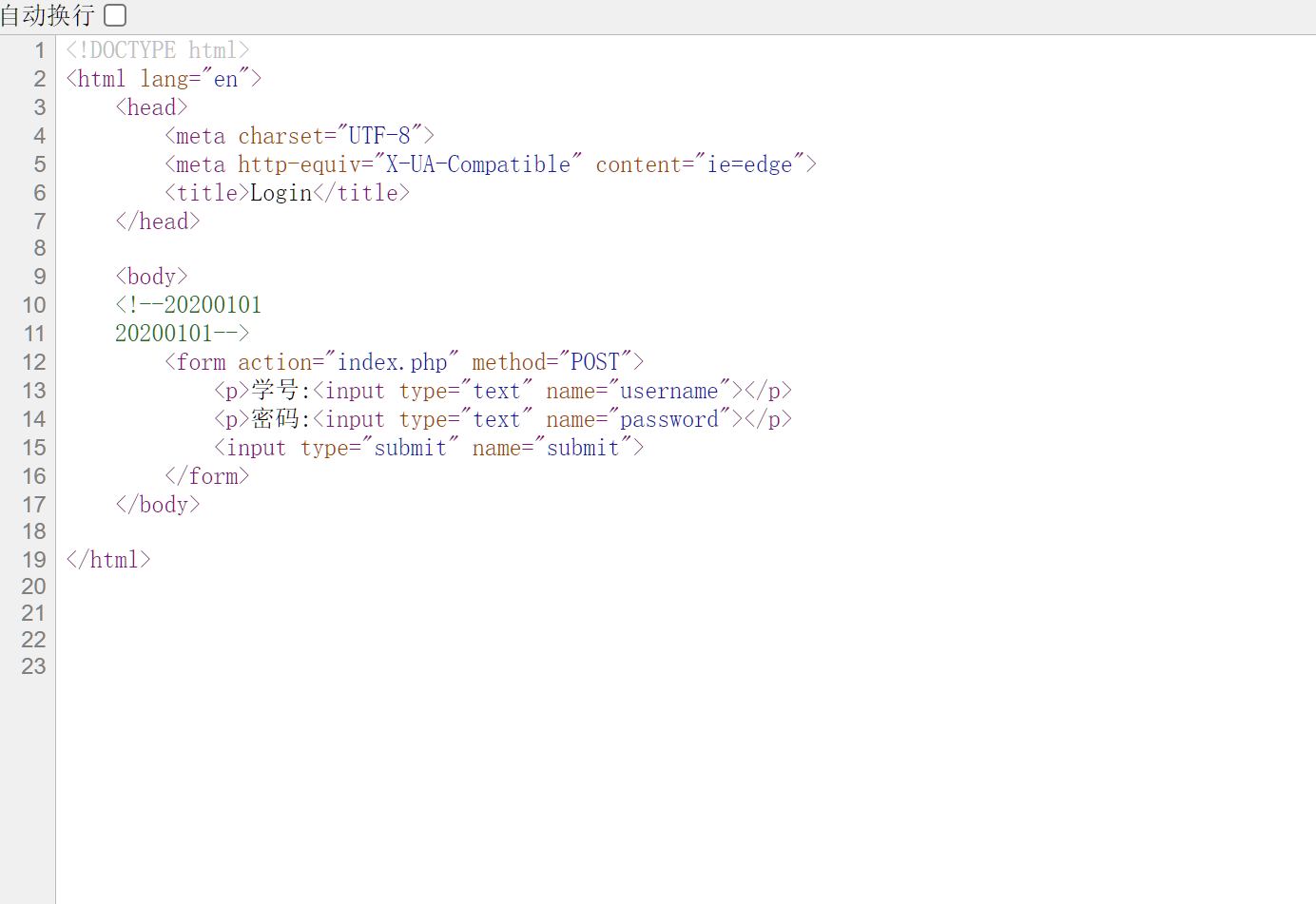Image resolution: width=1316 pixels, height=904 pixels.
Task: Select the charset attribute UTF-8 value
Action: [x=380, y=135]
